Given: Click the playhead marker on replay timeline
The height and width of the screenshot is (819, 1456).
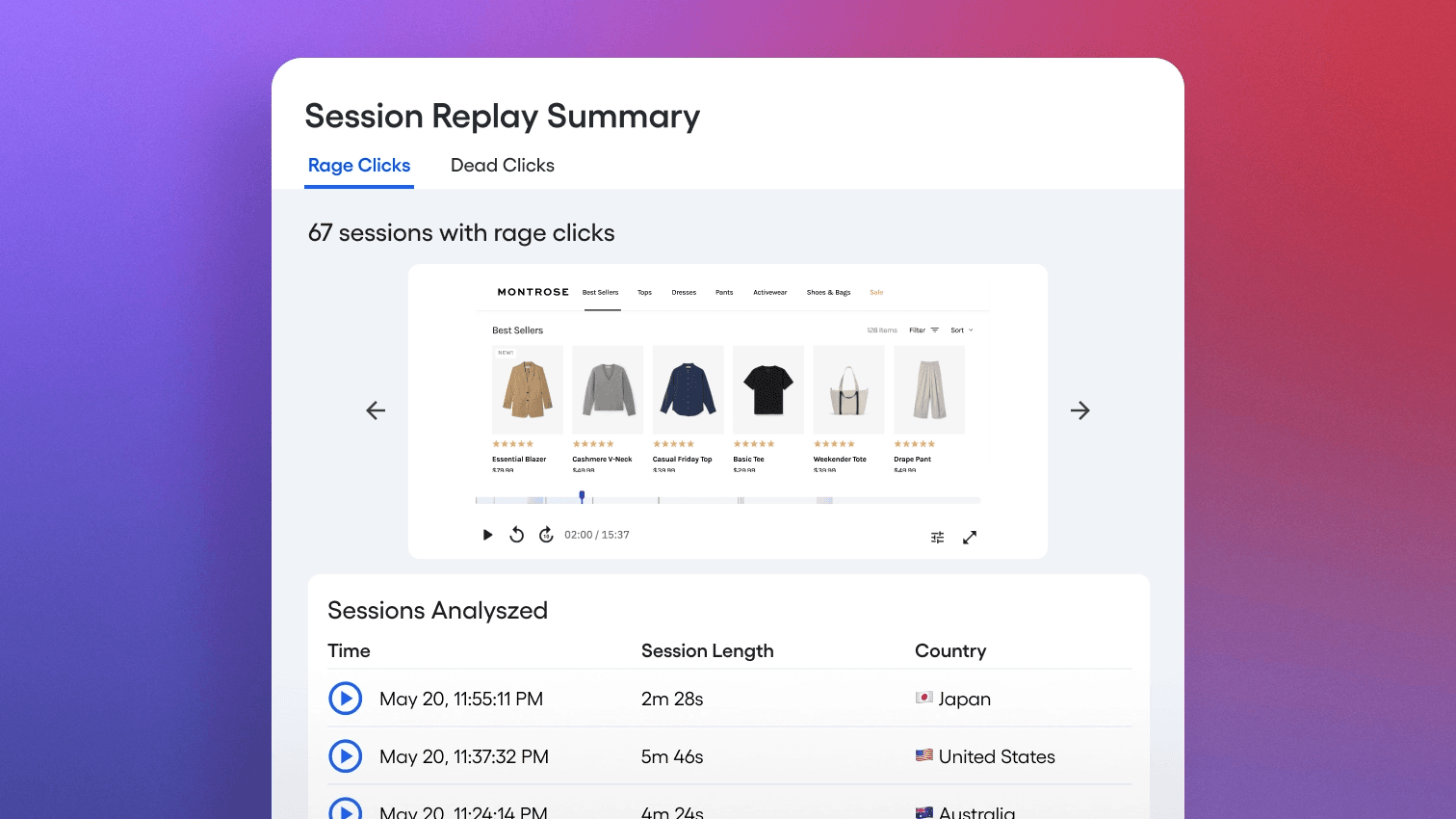Looking at the screenshot, I should coord(582,496).
